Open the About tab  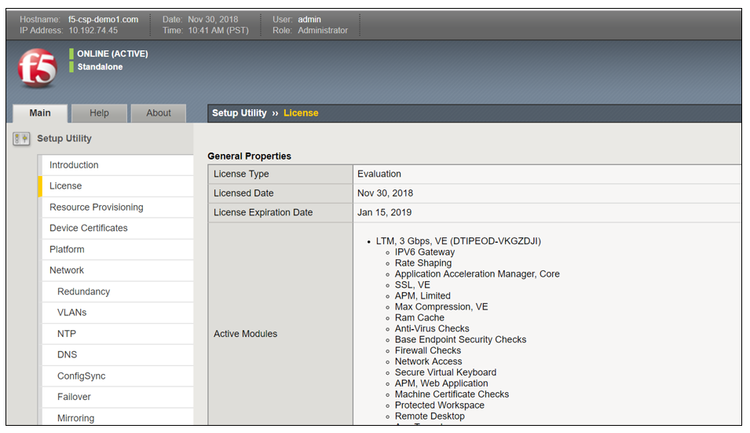point(158,113)
